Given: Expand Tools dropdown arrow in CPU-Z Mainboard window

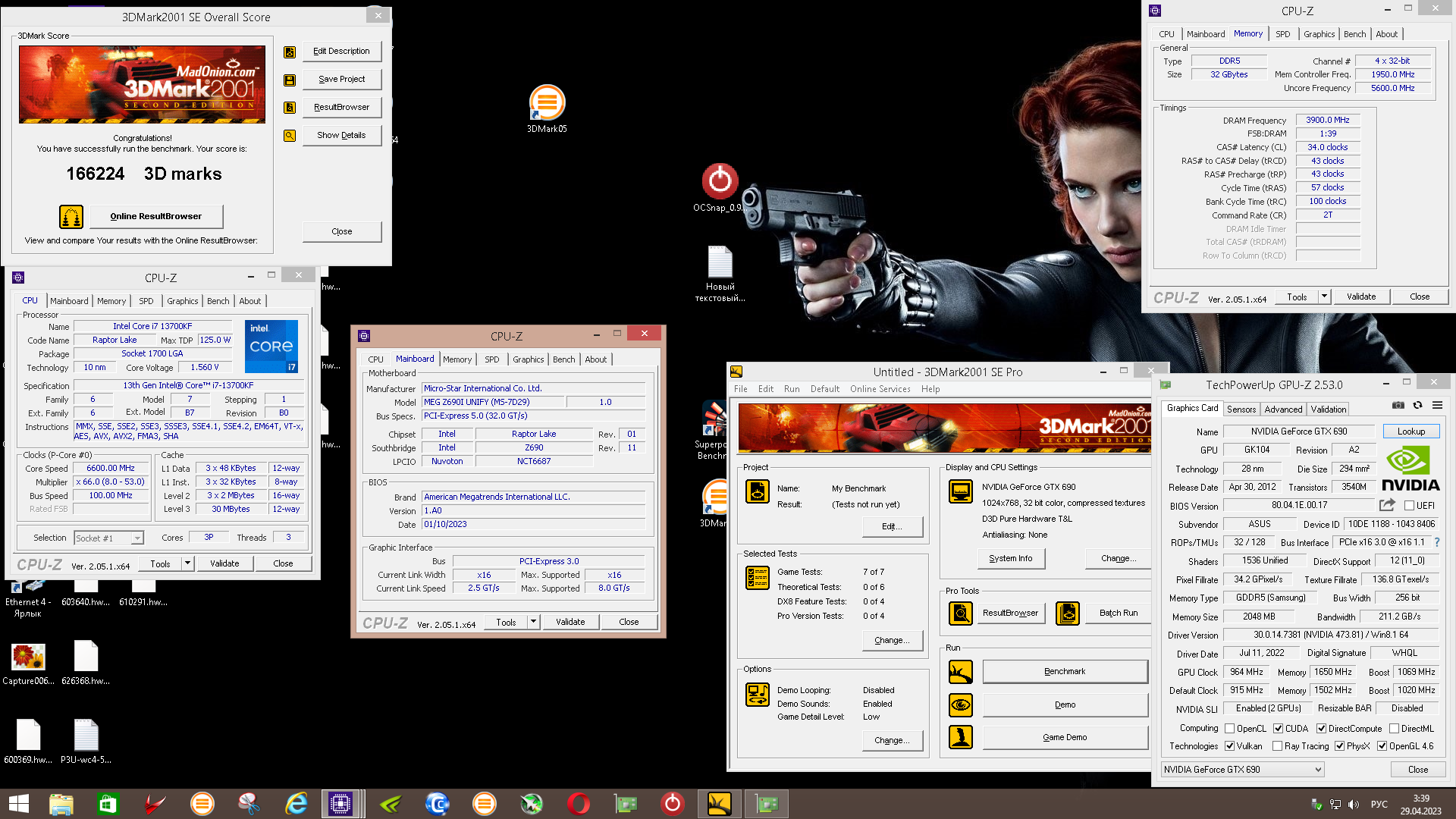Looking at the screenshot, I should (533, 622).
